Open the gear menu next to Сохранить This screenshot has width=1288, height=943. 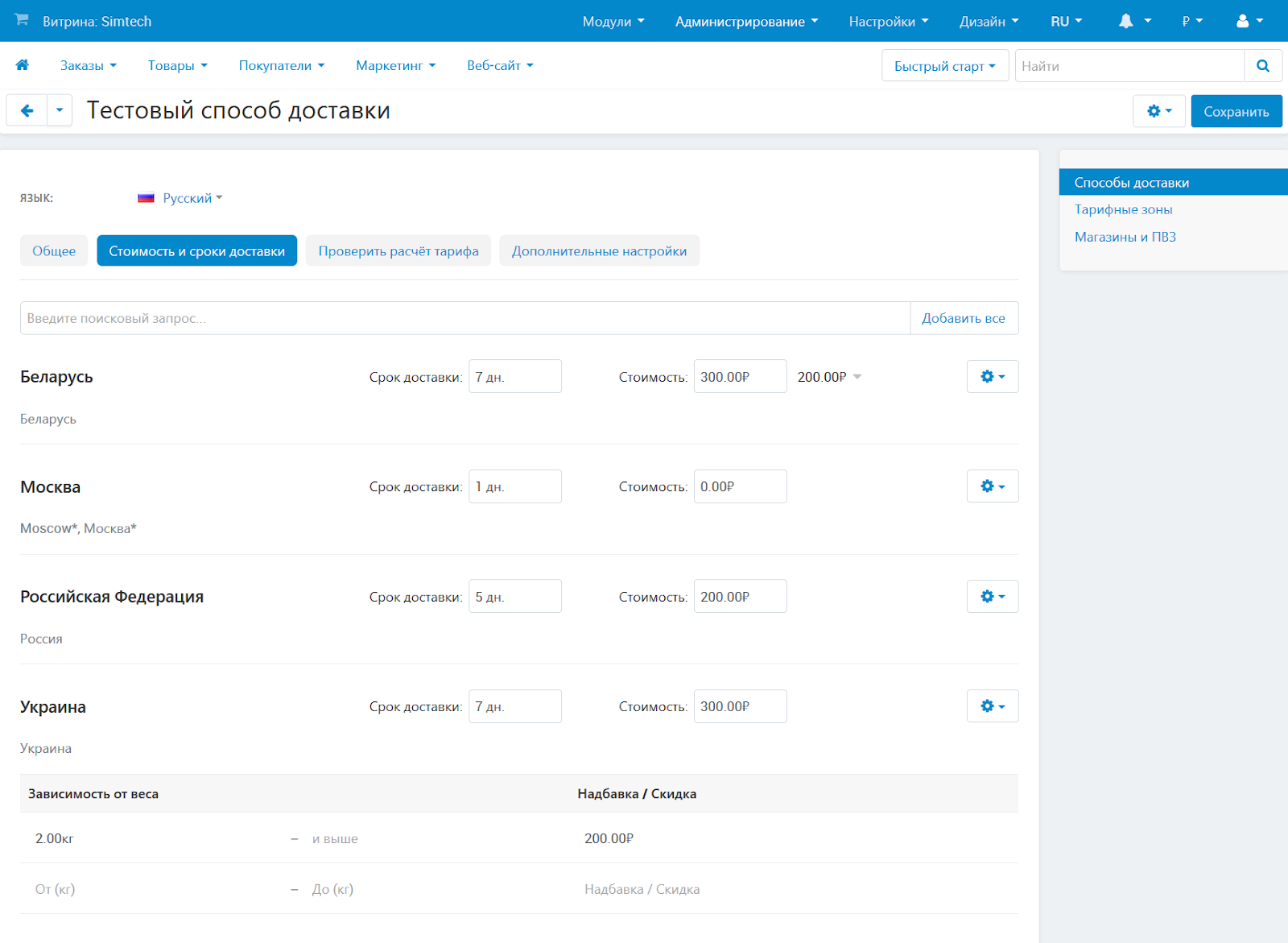coord(1159,111)
